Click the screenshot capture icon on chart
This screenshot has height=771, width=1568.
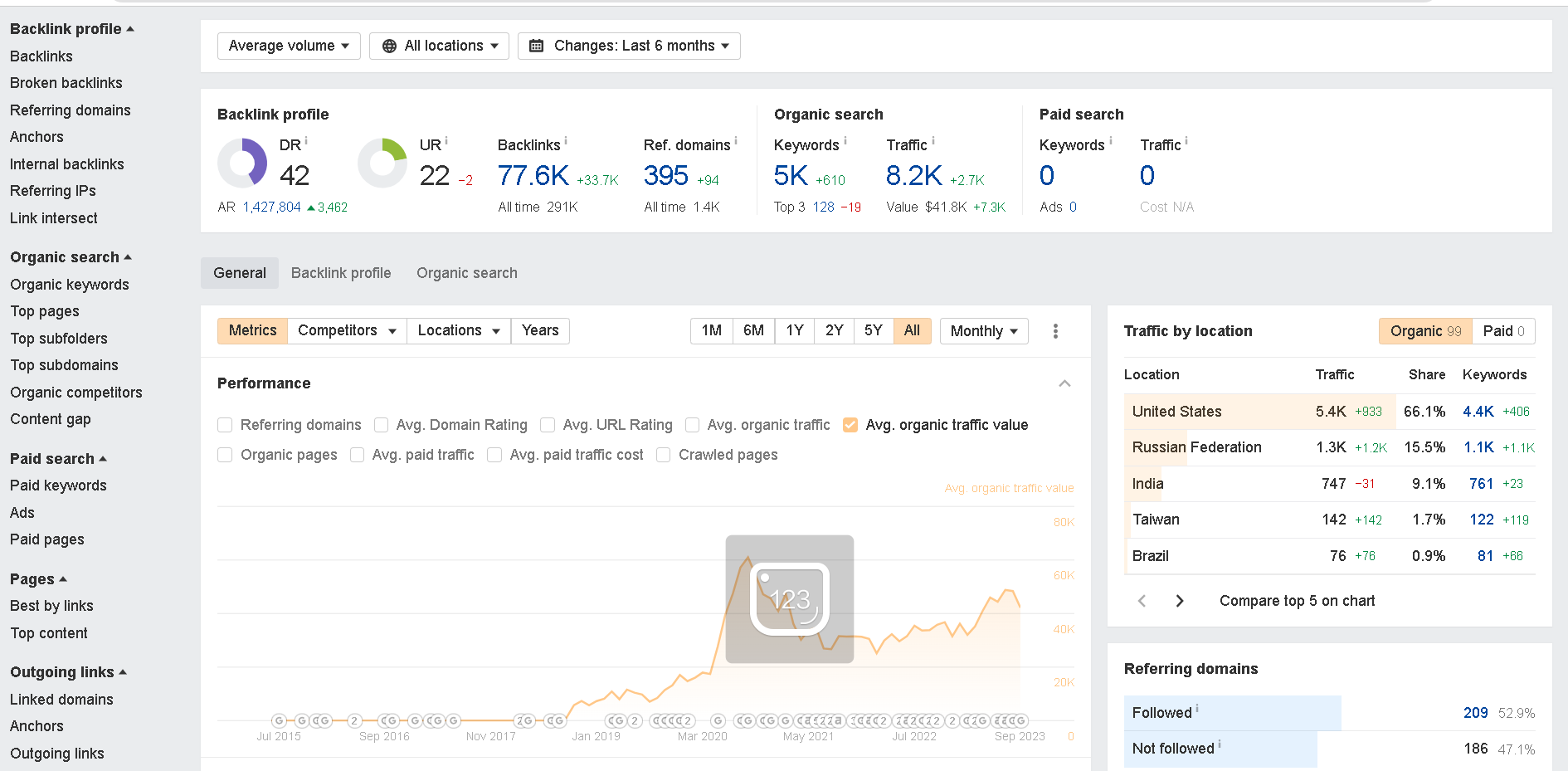789,598
